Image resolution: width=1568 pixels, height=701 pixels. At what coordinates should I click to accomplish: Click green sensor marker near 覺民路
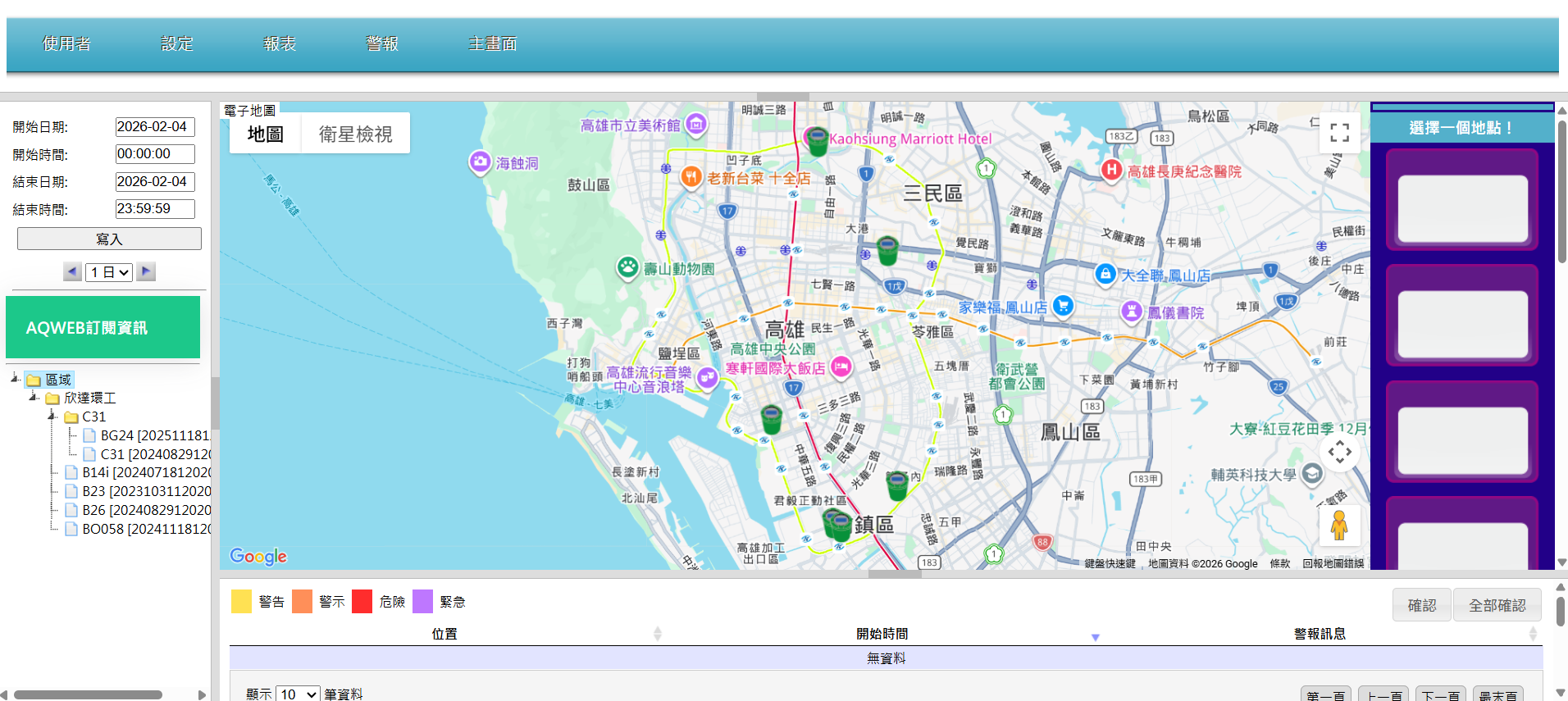tap(887, 250)
